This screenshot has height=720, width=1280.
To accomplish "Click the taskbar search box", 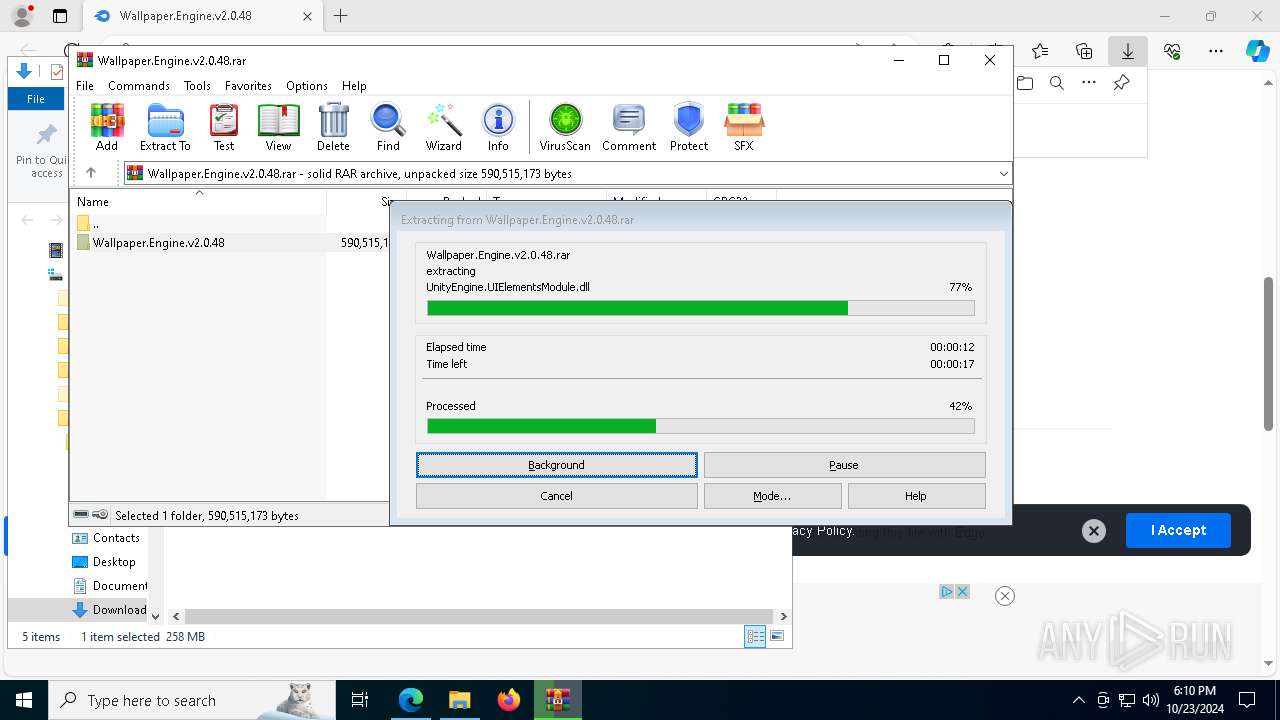I will 191,700.
